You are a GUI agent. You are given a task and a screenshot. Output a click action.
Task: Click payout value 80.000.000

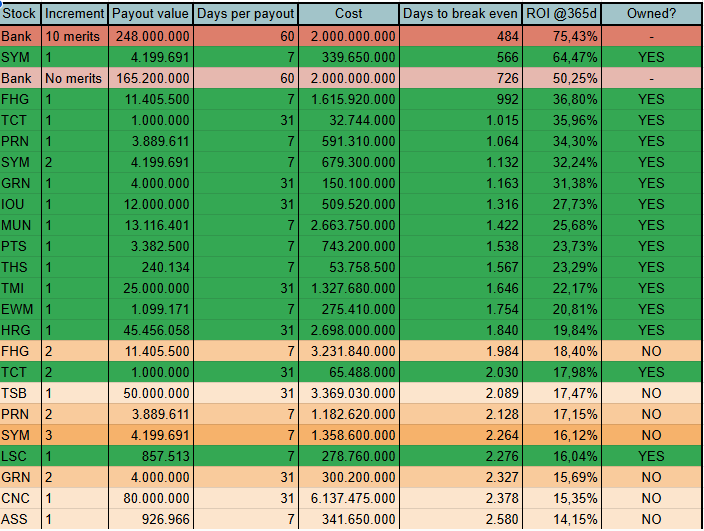tap(150, 498)
